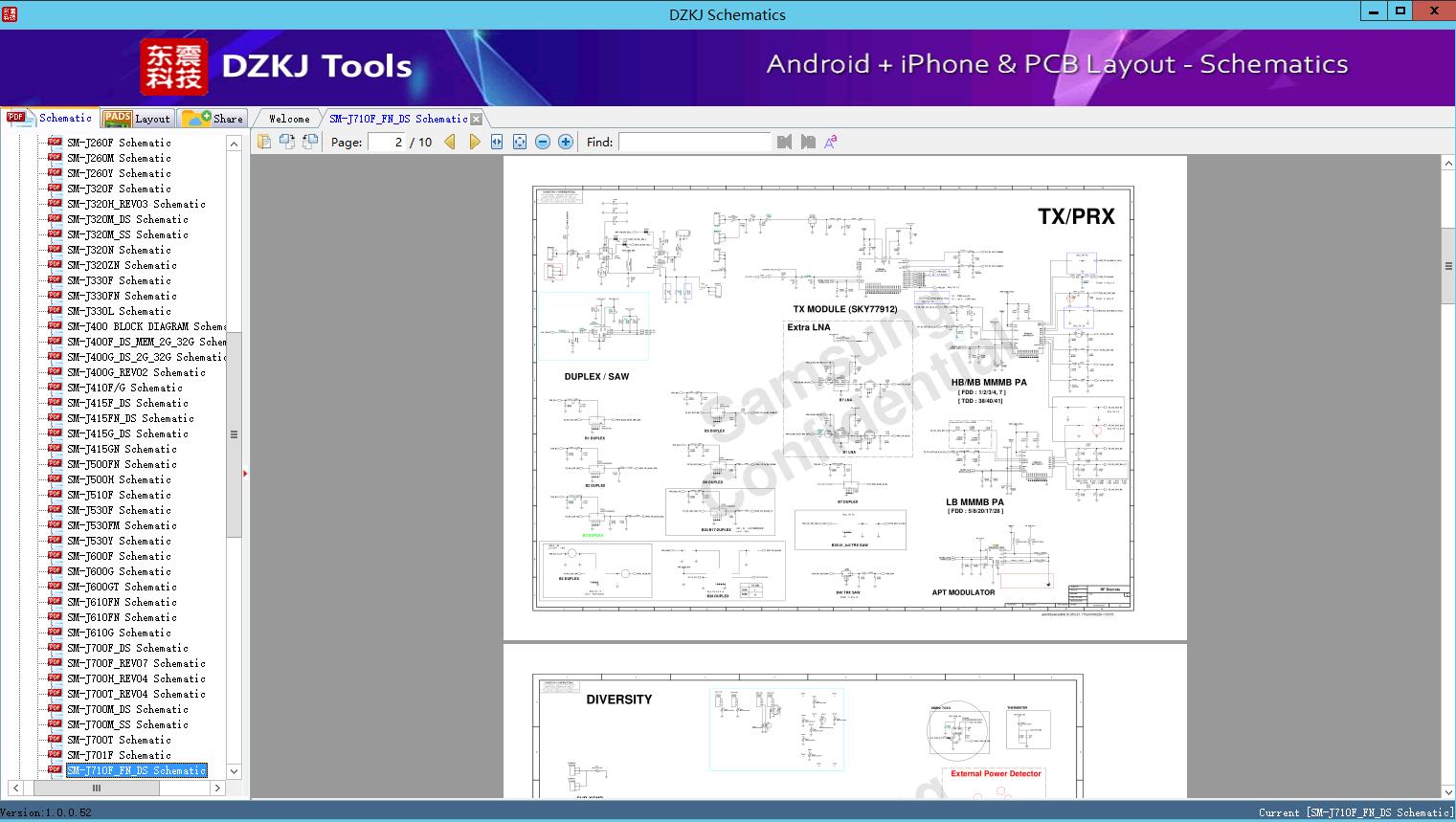Open SM-J320H_REV03 Schematic
The height and width of the screenshot is (822, 1456).
coord(136,204)
